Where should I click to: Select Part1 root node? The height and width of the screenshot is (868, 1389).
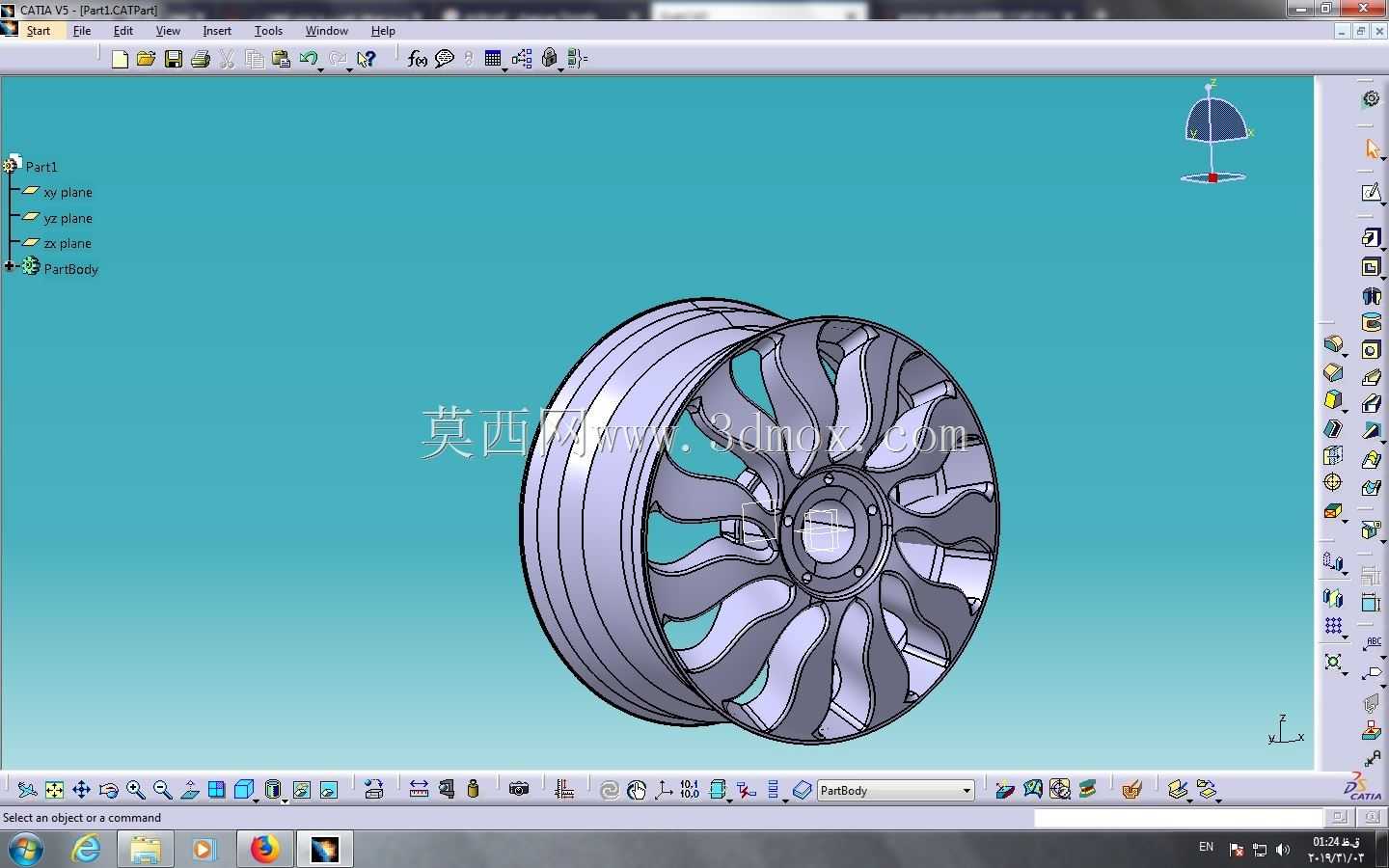[41, 166]
